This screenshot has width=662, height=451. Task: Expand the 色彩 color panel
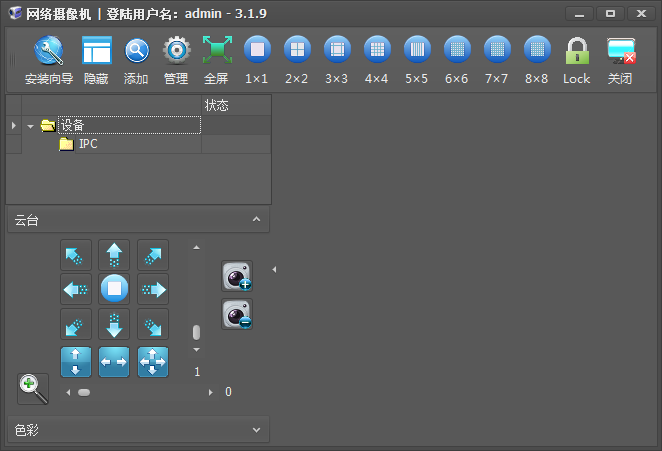coord(256,430)
